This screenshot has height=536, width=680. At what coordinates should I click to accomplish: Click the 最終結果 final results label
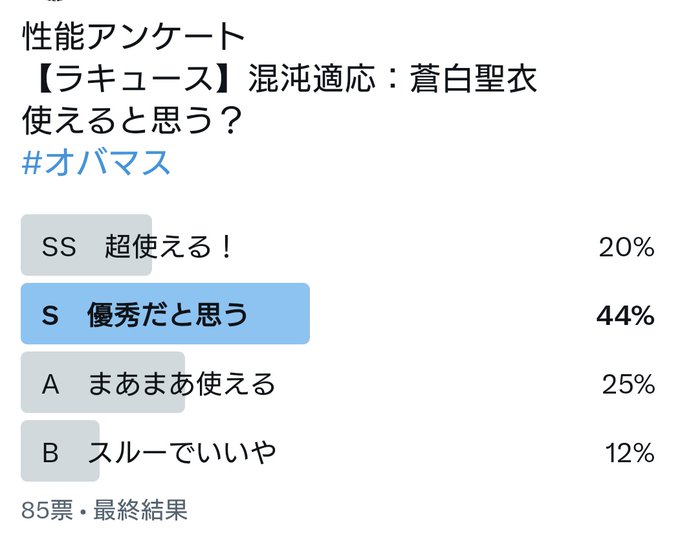coord(140,510)
